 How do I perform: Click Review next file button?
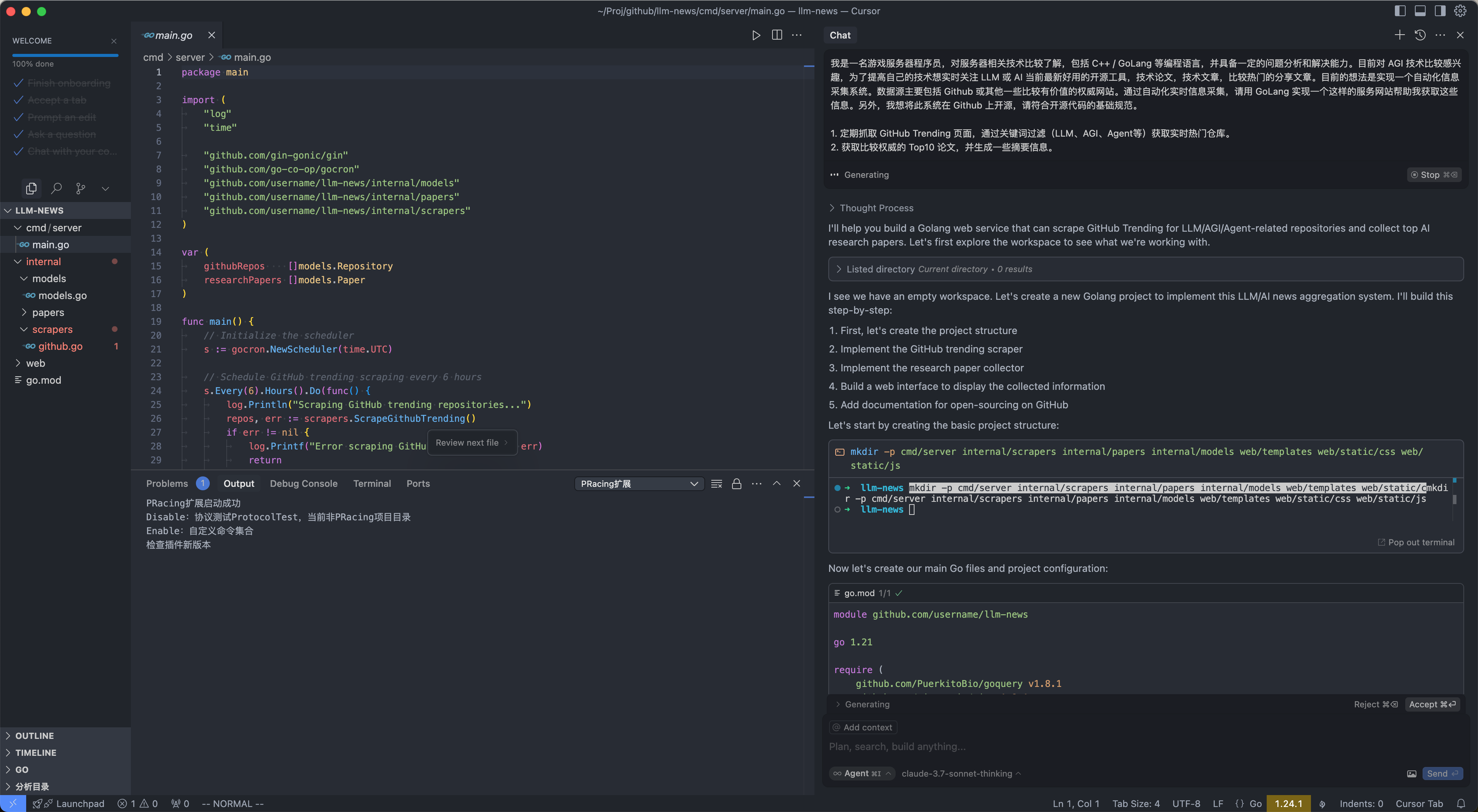[x=472, y=443]
